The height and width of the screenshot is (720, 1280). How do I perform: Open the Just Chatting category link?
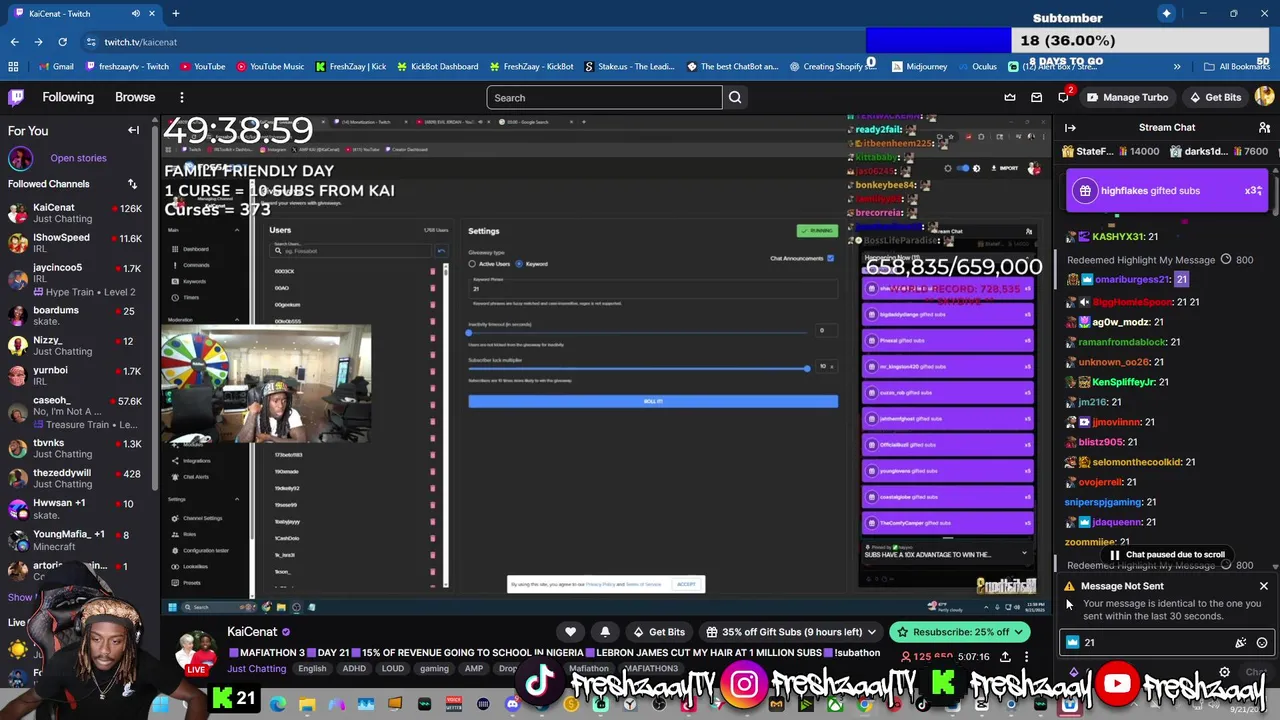pyautogui.click(x=257, y=668)
